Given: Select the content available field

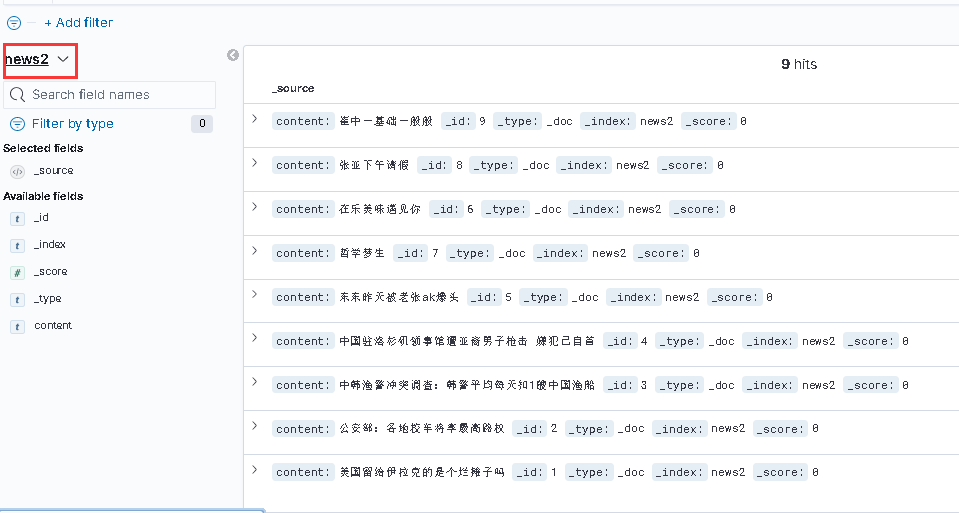Looking at the screenshot, I should (53, 325).
